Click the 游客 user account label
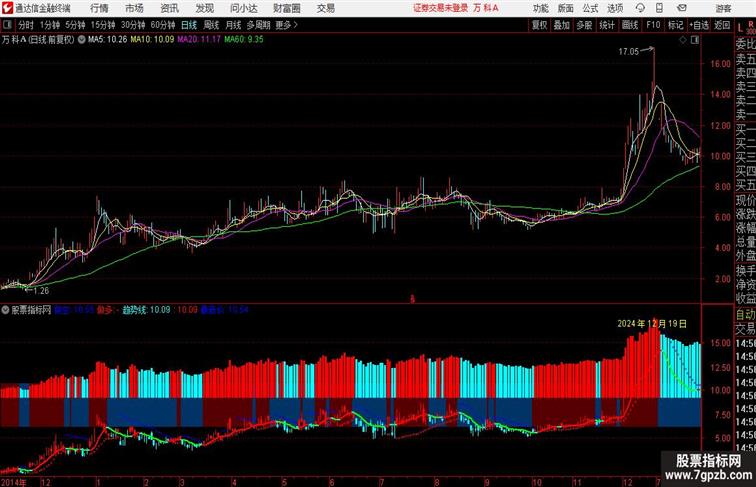Screen dimensions: 756x487 tap(723, 8)
